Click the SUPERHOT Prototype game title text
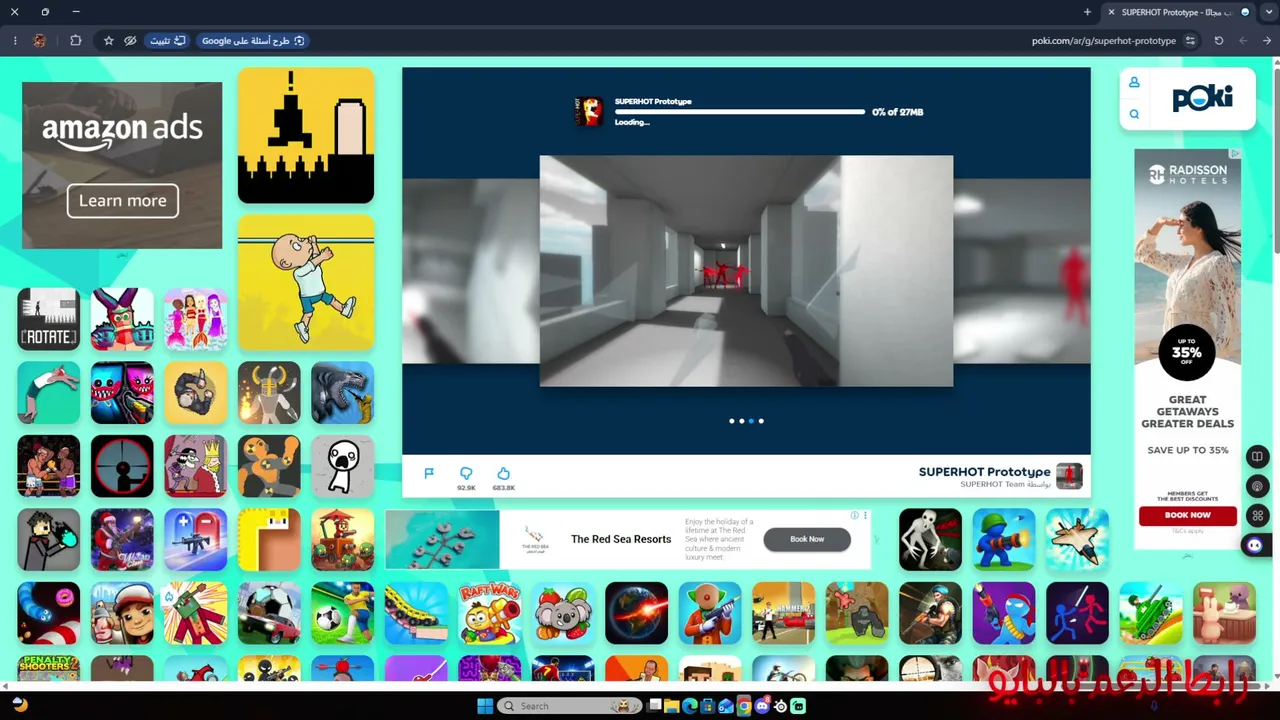This screenshot has height=720, width=1280. [x=985, y=472]
